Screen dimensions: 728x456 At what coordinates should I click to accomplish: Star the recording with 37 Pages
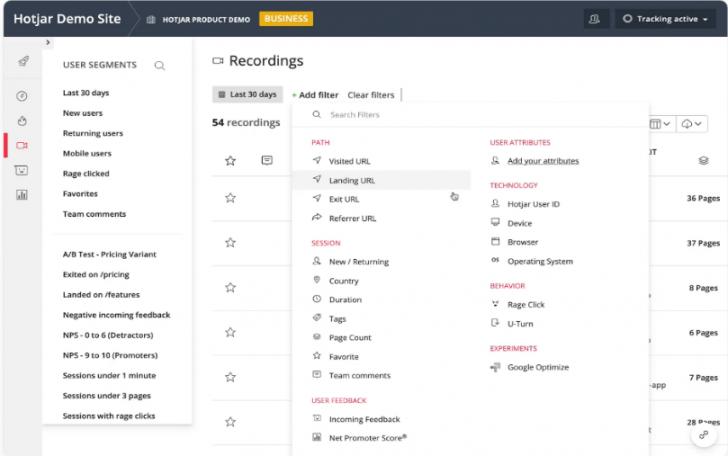[230, 242]
